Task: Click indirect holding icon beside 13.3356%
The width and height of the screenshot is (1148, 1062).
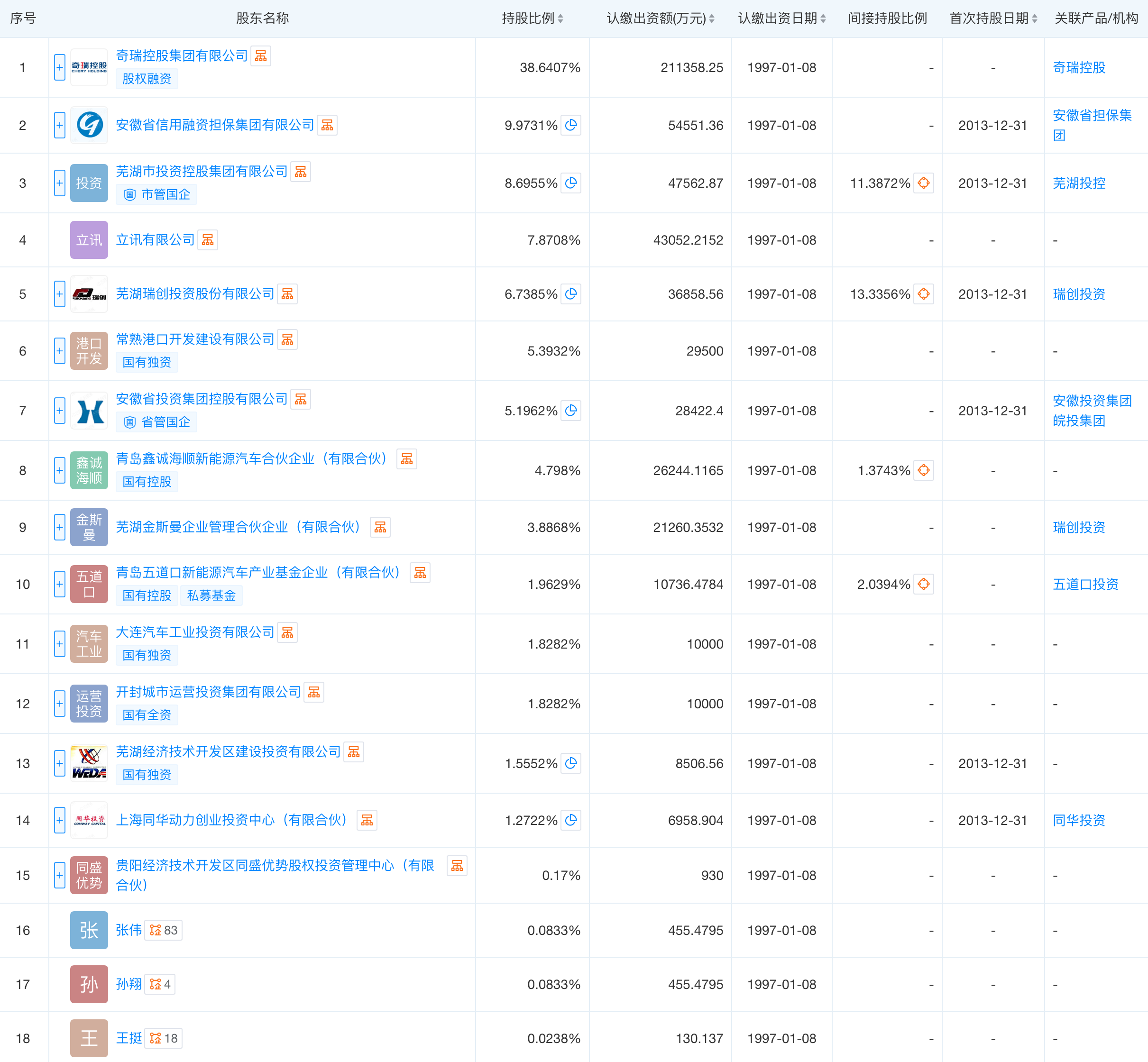Action: coord(923,294)
